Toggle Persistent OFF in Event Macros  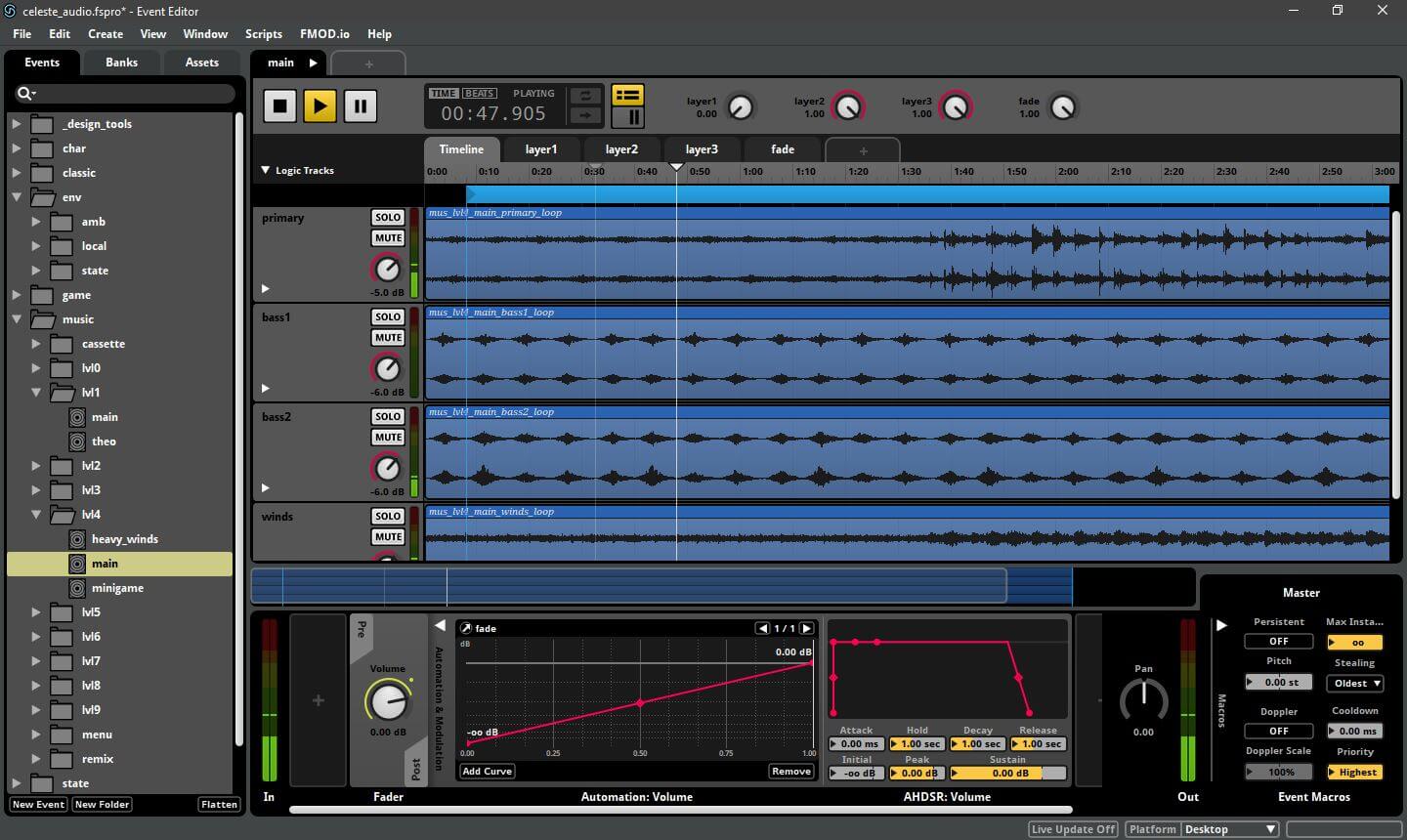click(1278, 642)
